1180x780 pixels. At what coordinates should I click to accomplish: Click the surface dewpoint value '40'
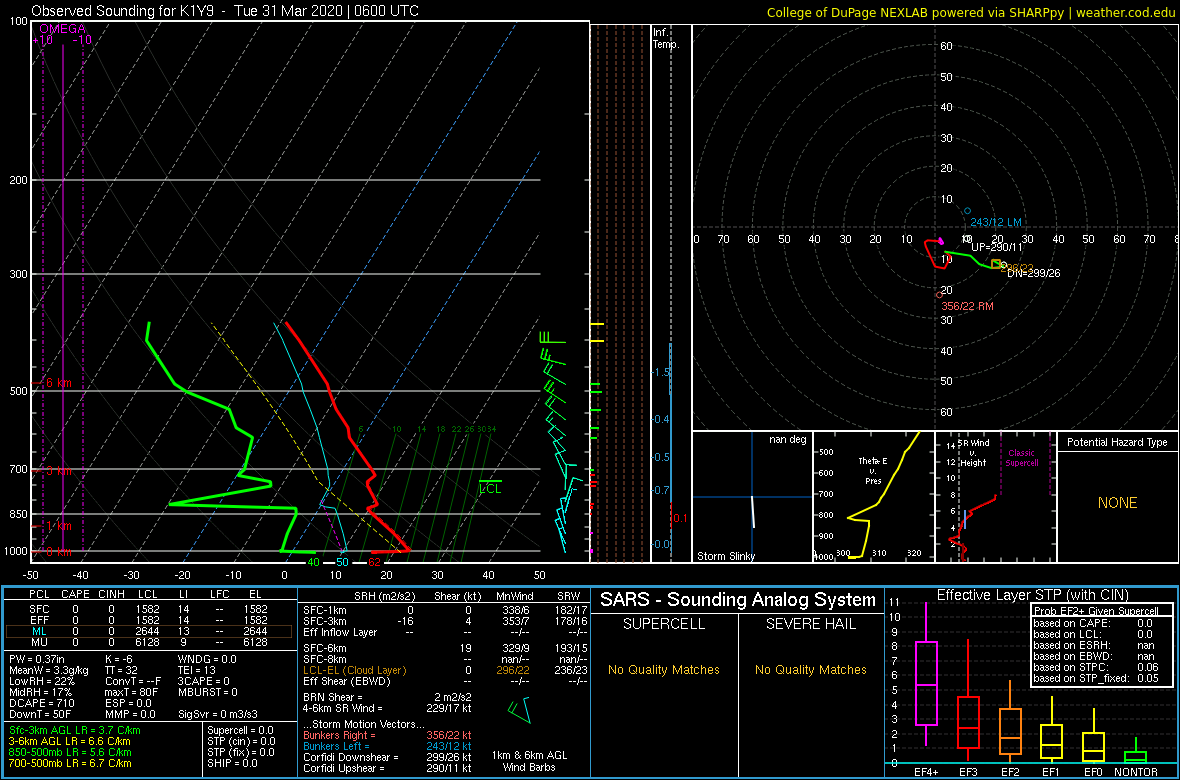coord(314,562)
